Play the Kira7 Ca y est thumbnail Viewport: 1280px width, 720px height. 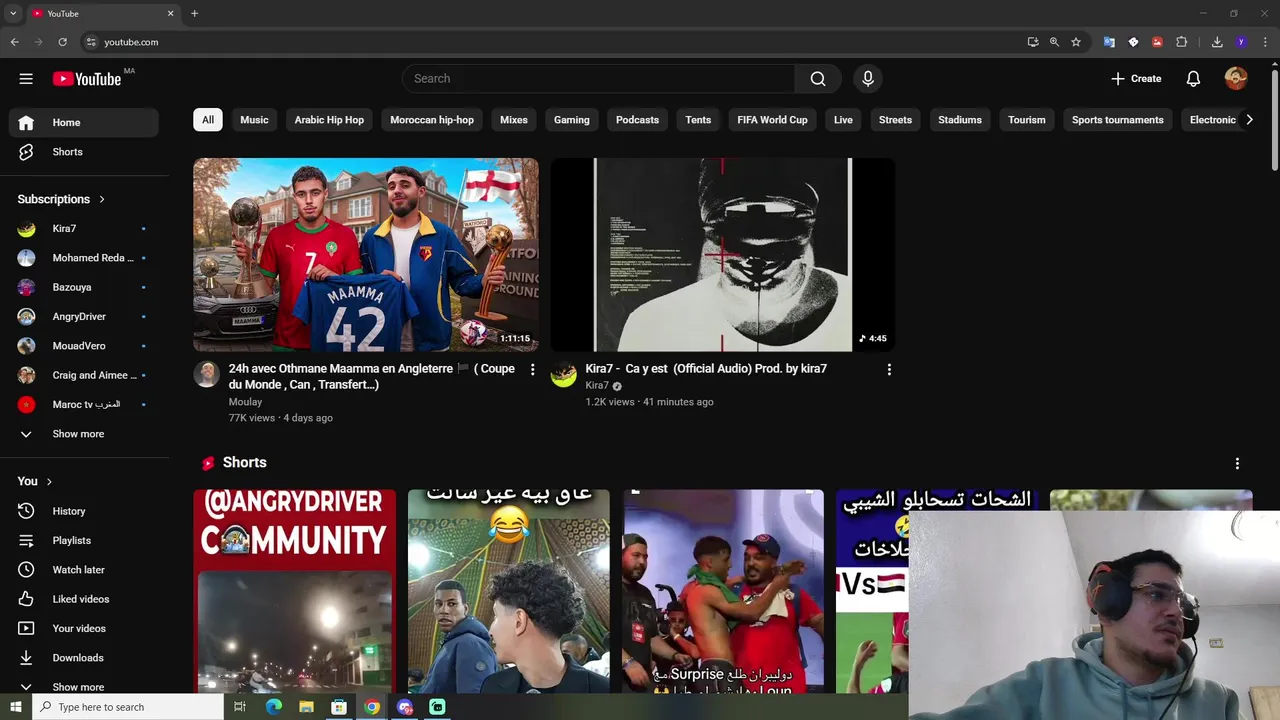(x=723, y=255)
